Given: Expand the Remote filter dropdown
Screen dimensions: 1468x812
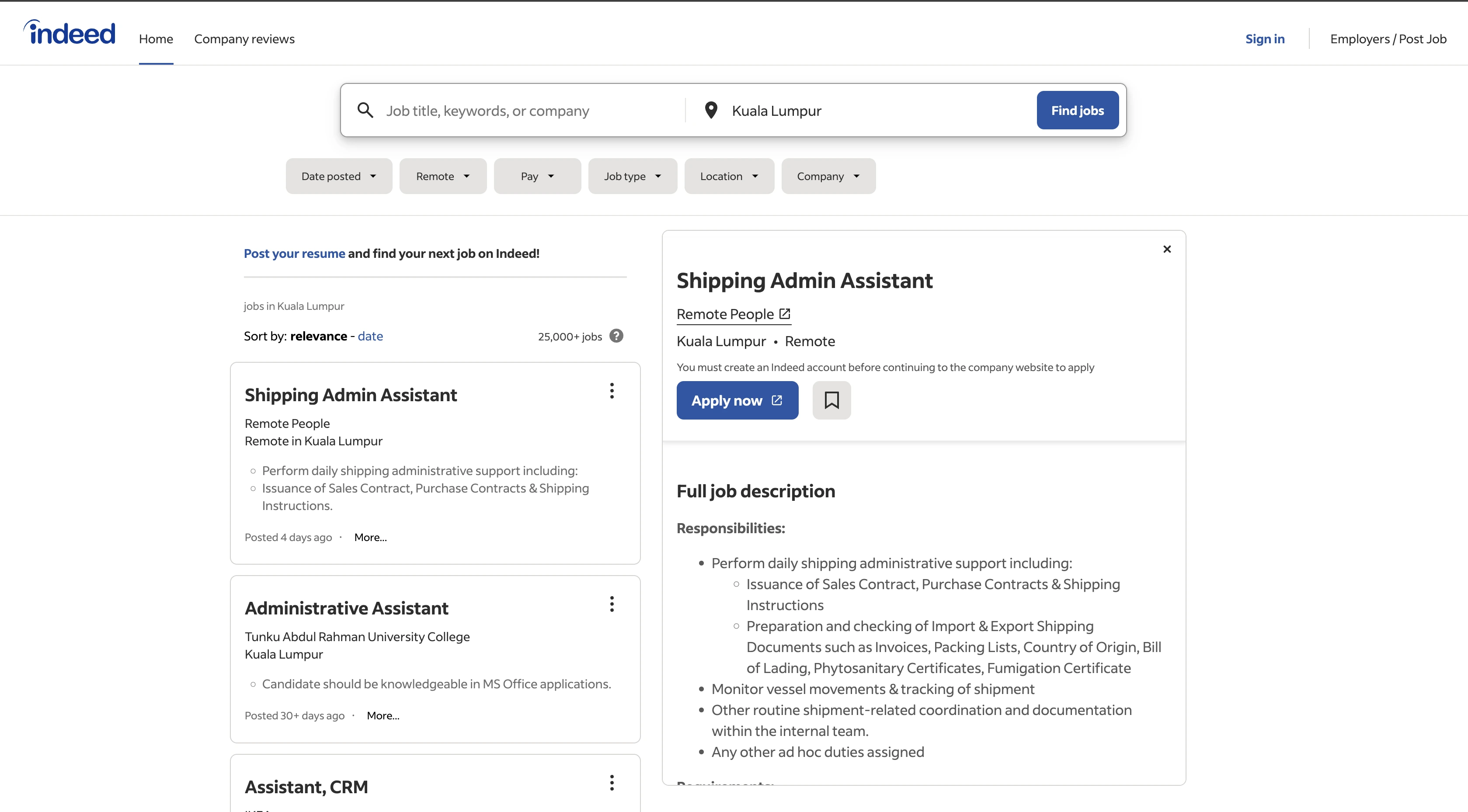Looking at the screenshot, I should [x=443, y=176].
